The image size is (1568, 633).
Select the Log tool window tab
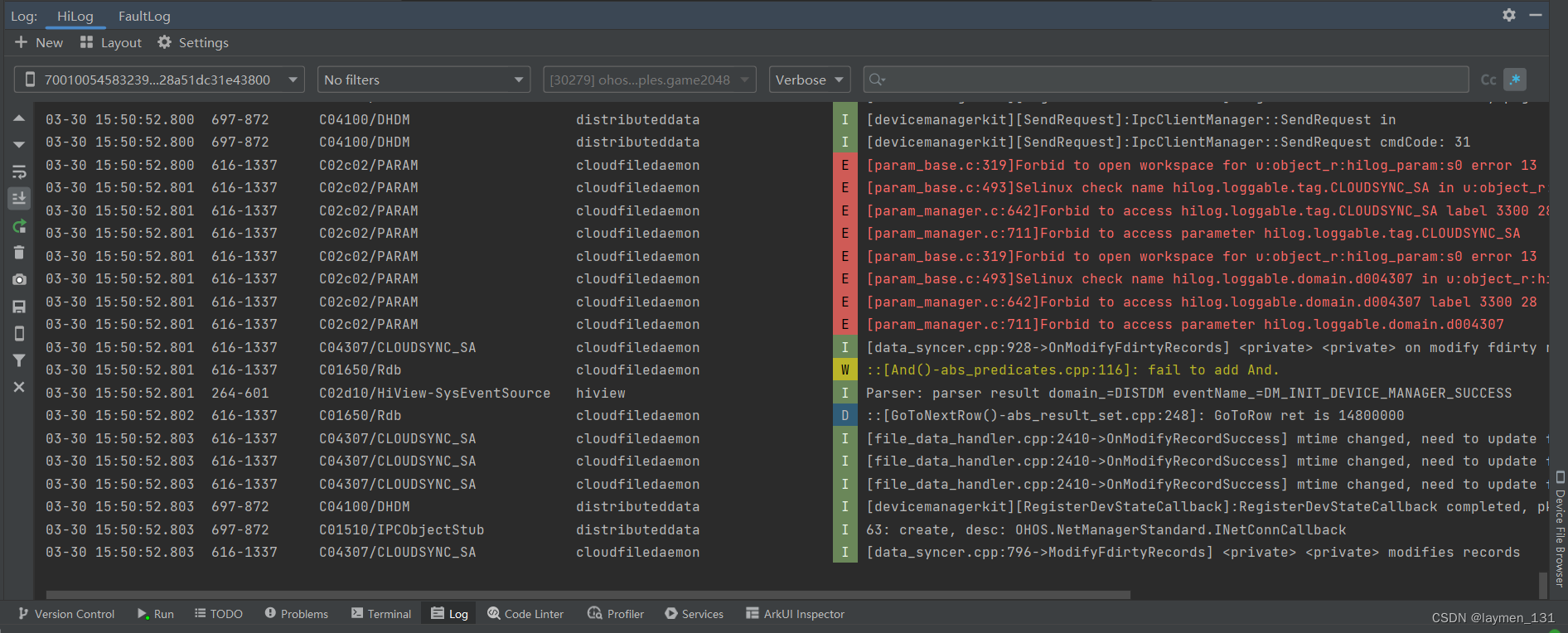[x=449, y=614]
